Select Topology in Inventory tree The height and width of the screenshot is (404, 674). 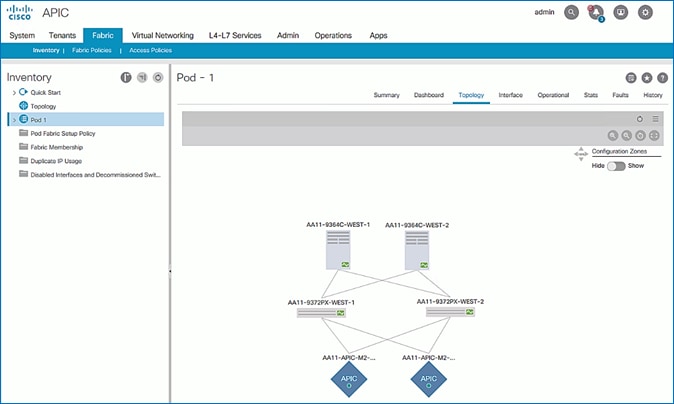point(43,106)
